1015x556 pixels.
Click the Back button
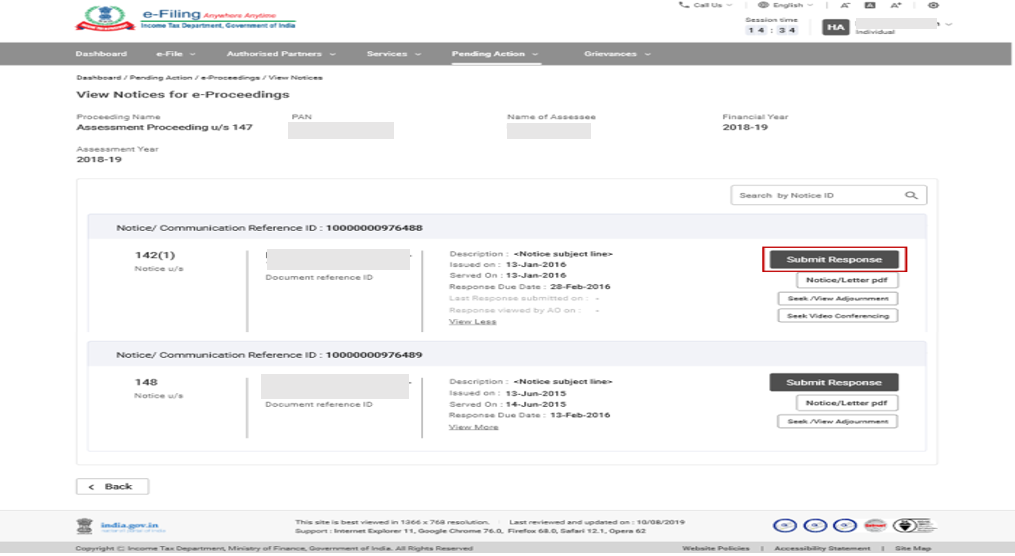[x=112, y=487]
